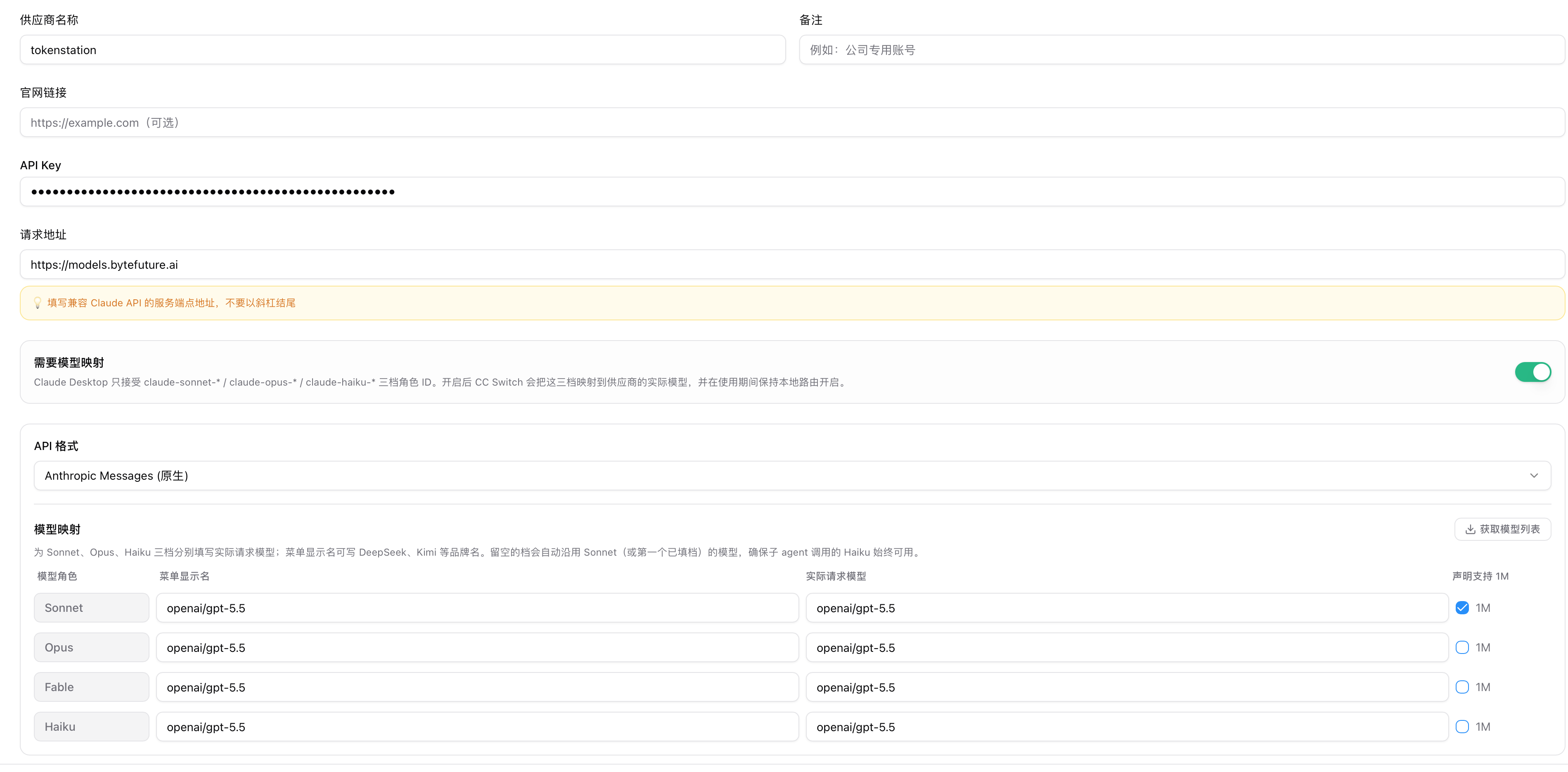The image size is (1568, 772).
Task: Uncheck the Sonnet 1M checkbox
Action: tap(1462, 608)
